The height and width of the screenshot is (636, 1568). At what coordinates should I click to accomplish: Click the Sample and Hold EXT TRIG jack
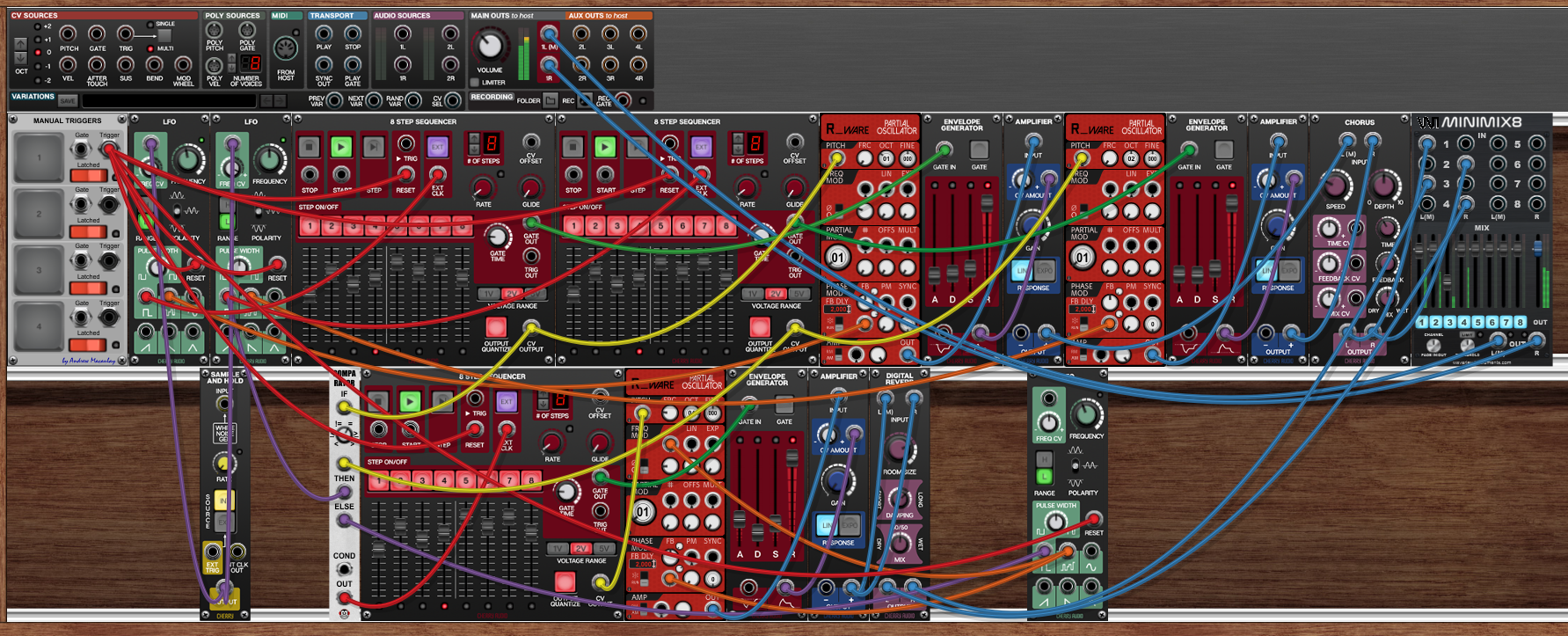(213, 552)
